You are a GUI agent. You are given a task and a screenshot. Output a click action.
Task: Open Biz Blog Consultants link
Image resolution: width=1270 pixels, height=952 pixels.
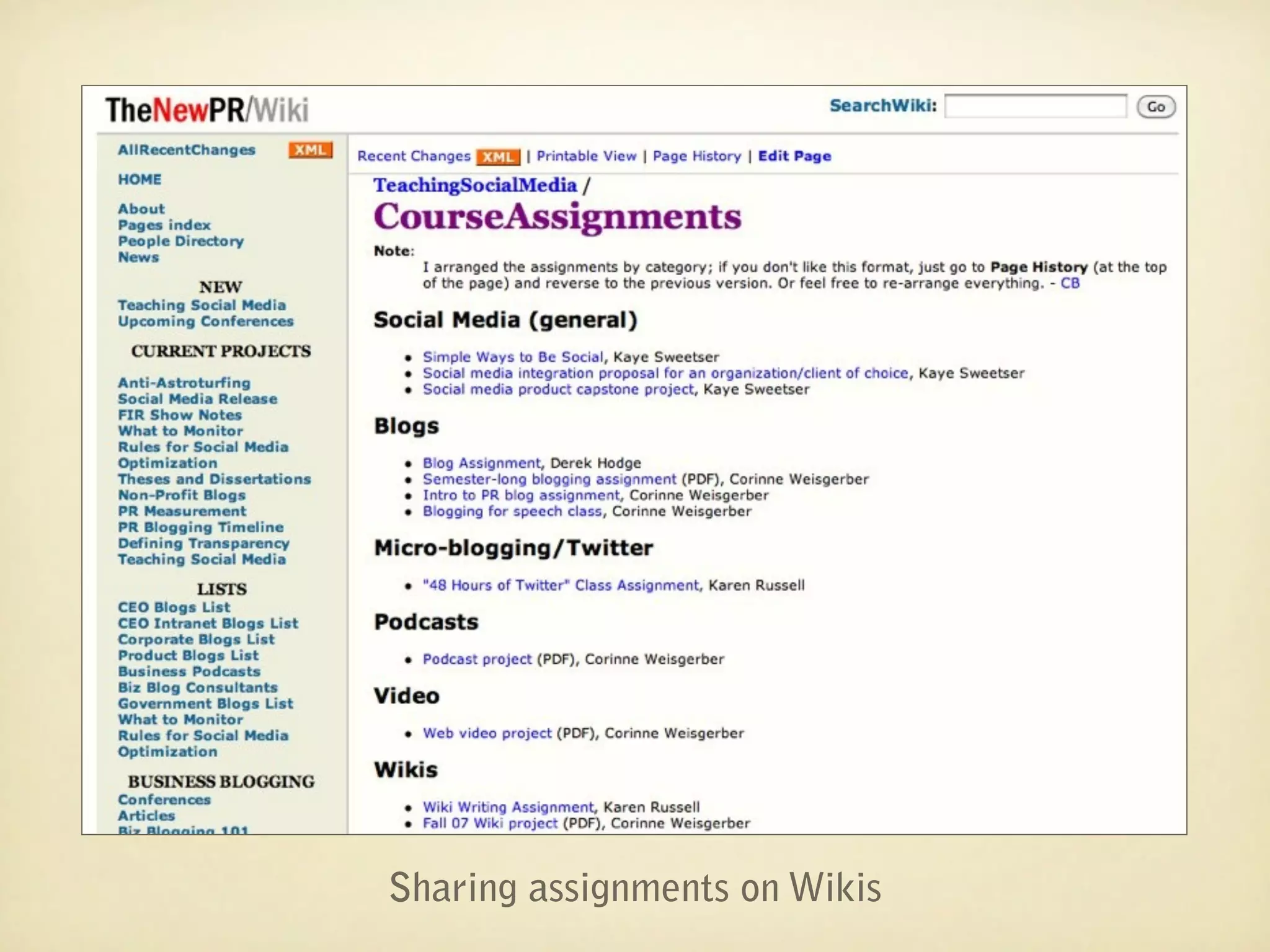click(x=198, y=688)
